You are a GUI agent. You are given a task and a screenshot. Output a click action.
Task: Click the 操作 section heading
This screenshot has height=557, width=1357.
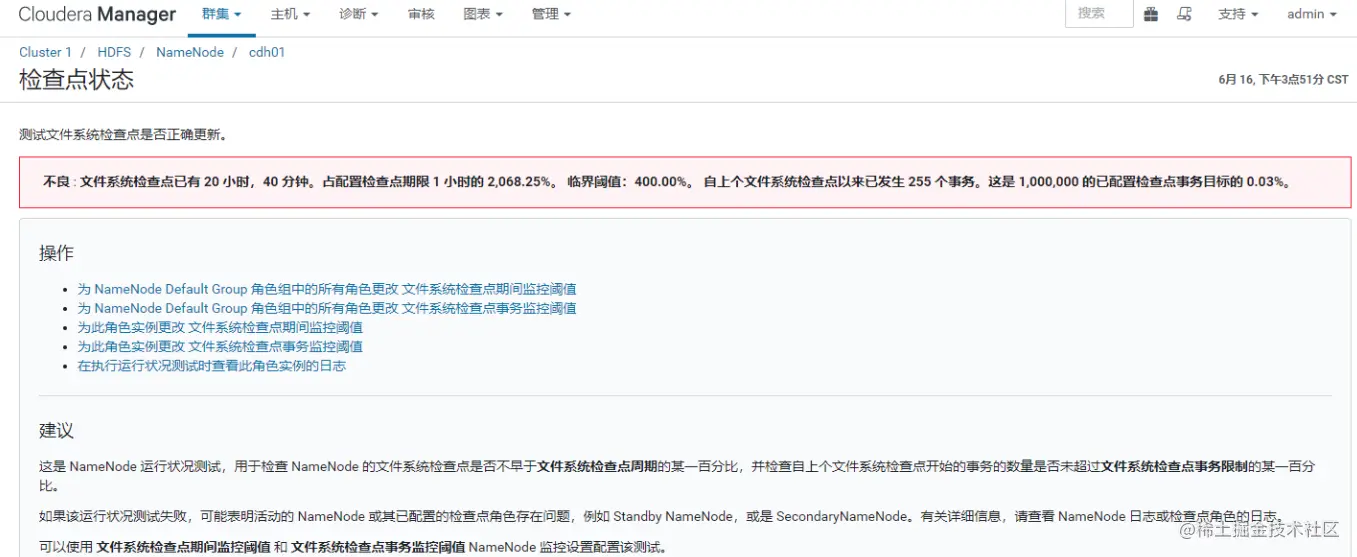pyautogui.click(x=56, y=253)
